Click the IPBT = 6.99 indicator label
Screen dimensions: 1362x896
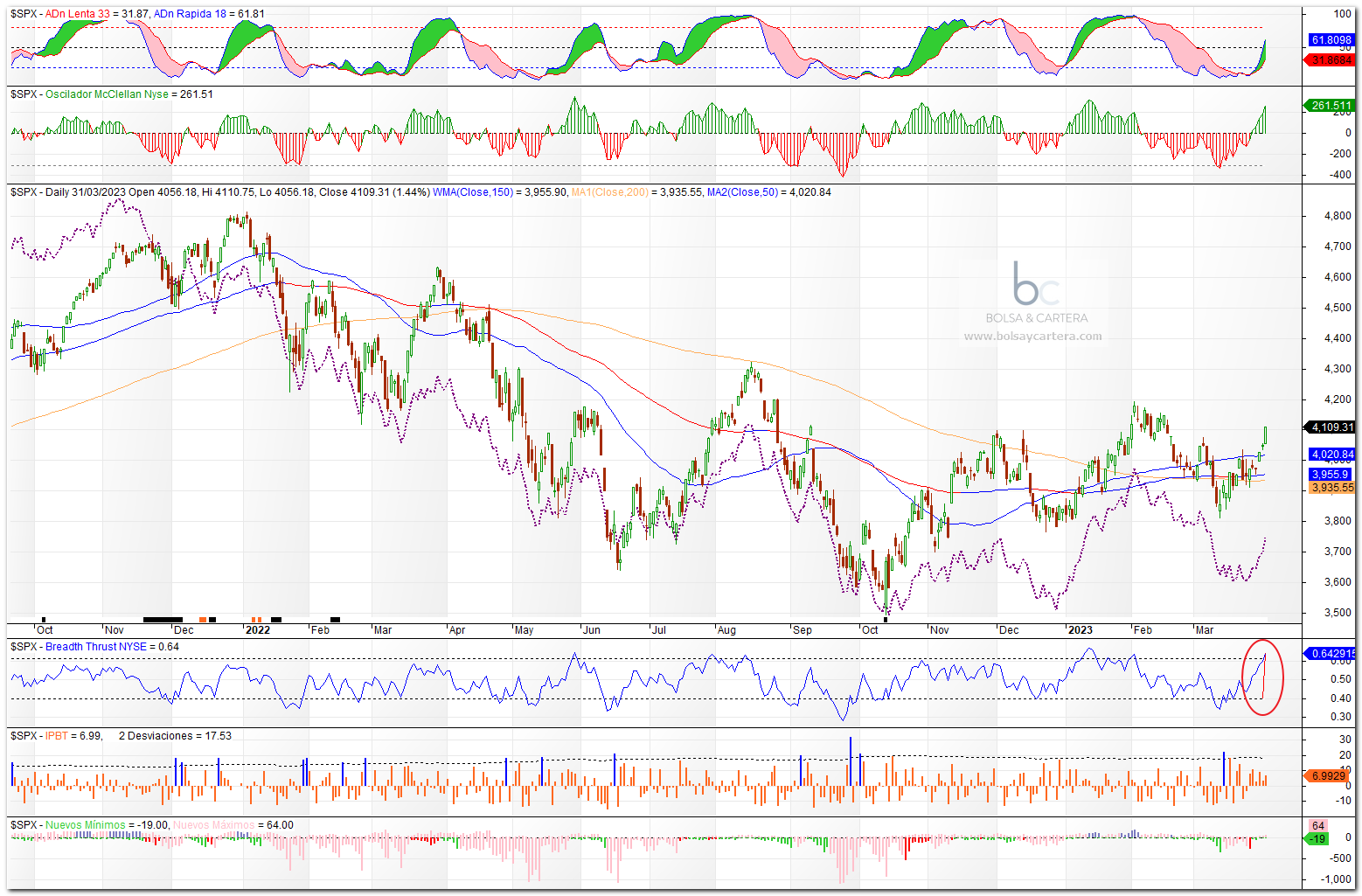pyautogui.click(x=73, y=736)
